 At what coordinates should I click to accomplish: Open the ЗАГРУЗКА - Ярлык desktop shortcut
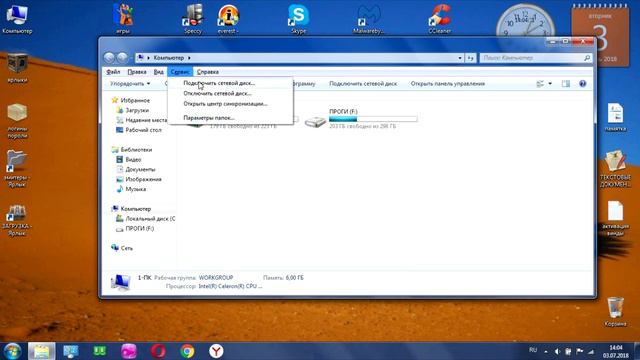17,220
